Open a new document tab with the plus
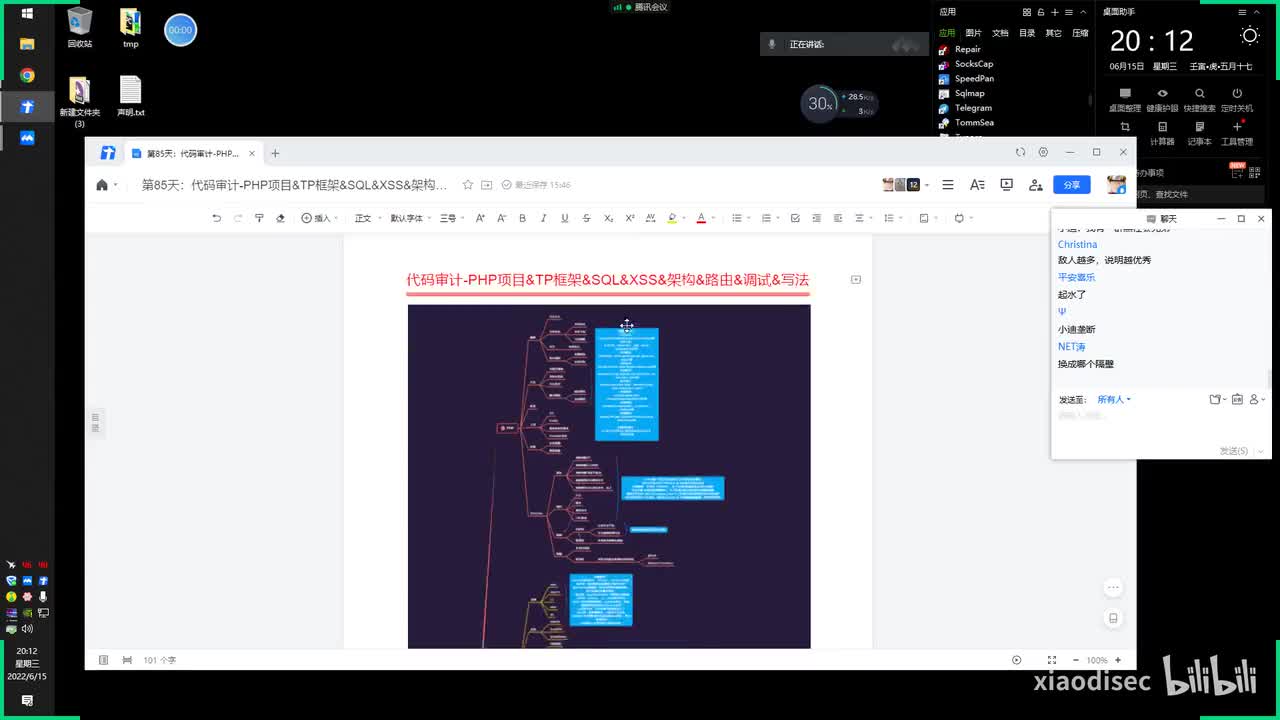 pyautogui.click(x=275, y=153)
